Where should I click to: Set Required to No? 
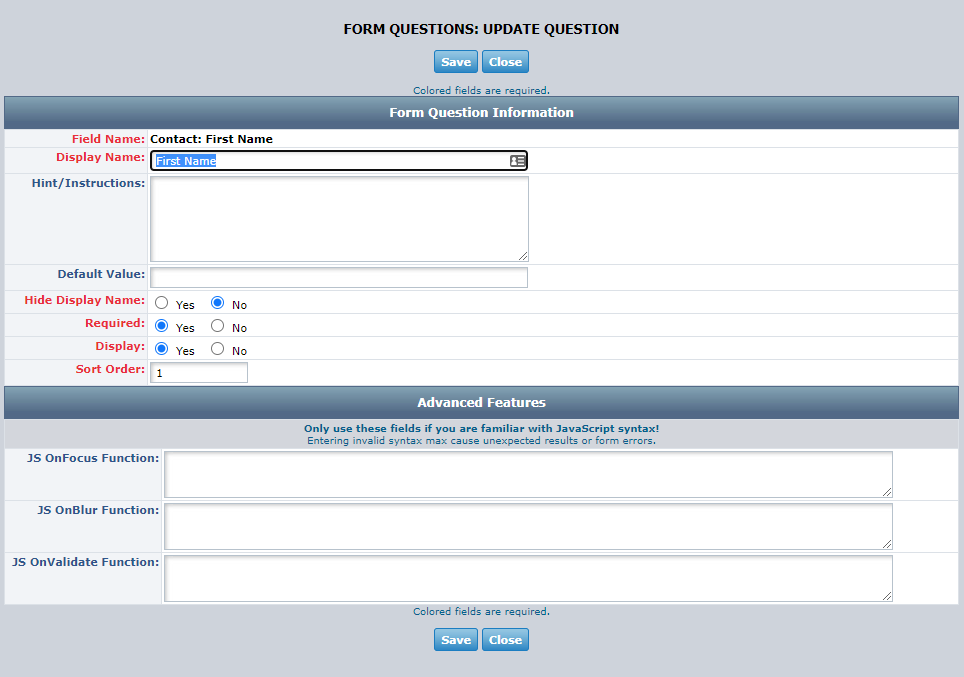218,326
